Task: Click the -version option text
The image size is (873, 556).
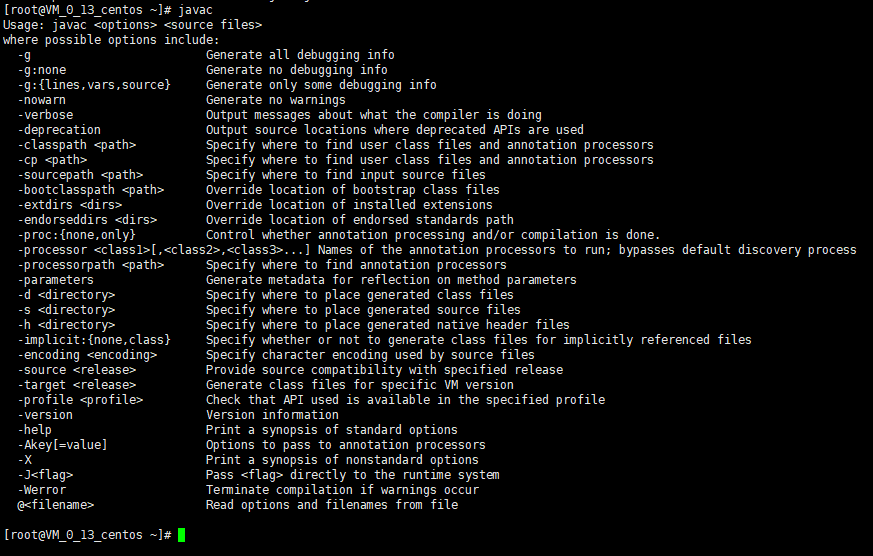Action: (x=45, y=415)
